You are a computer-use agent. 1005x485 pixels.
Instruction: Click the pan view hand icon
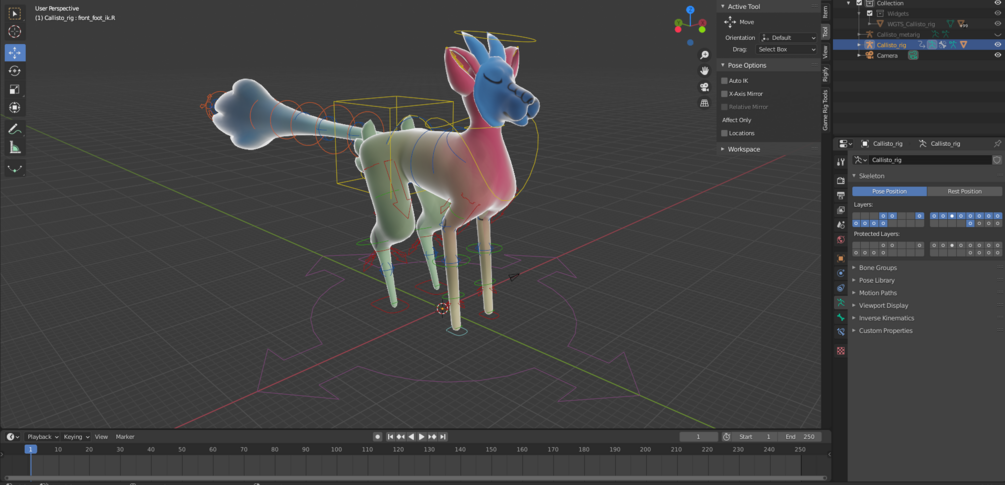tap(704, 70)
